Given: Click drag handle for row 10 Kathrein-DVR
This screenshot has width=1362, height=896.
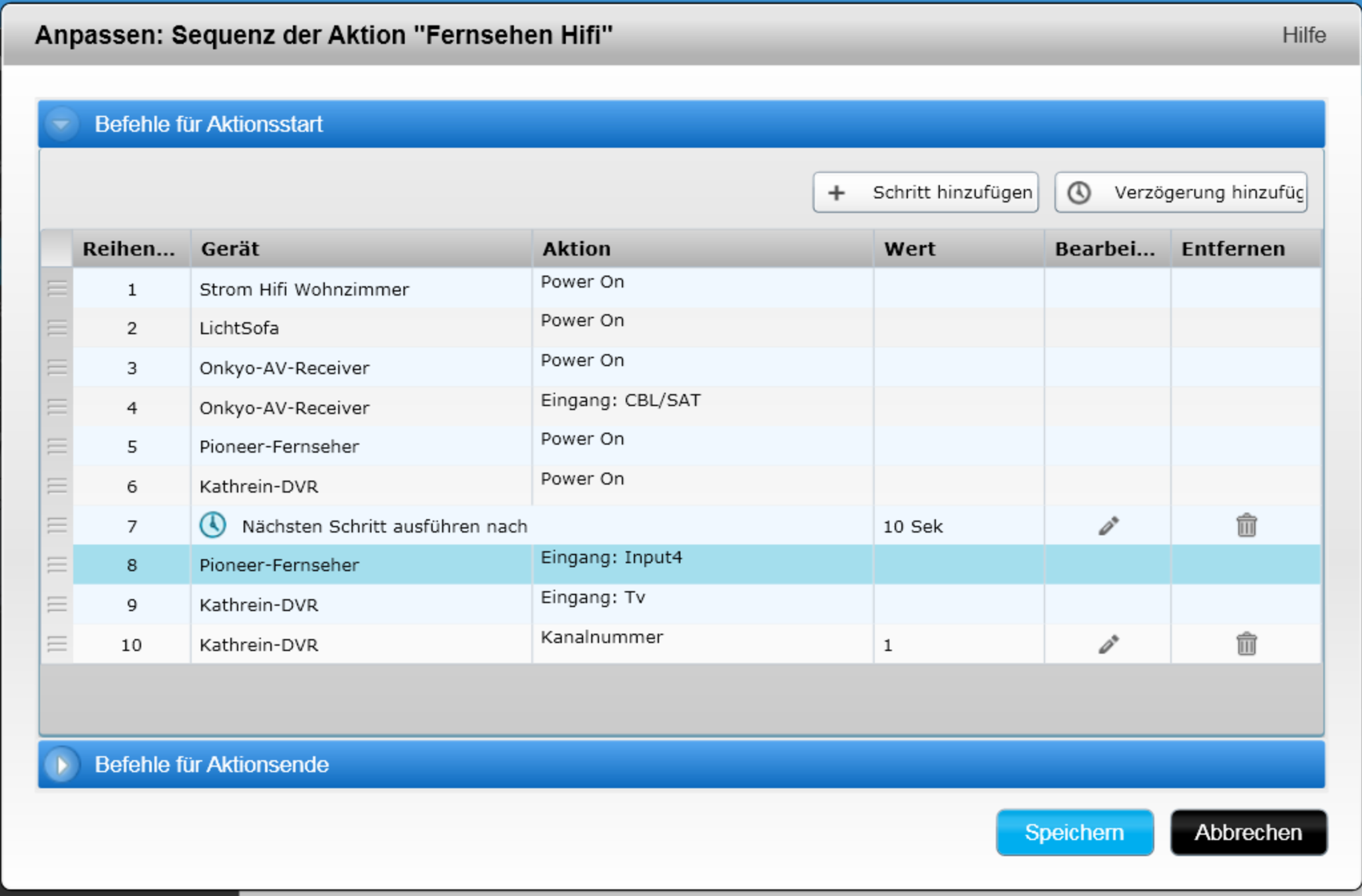Looking at the screenshot, I should (x=57, y=644).
